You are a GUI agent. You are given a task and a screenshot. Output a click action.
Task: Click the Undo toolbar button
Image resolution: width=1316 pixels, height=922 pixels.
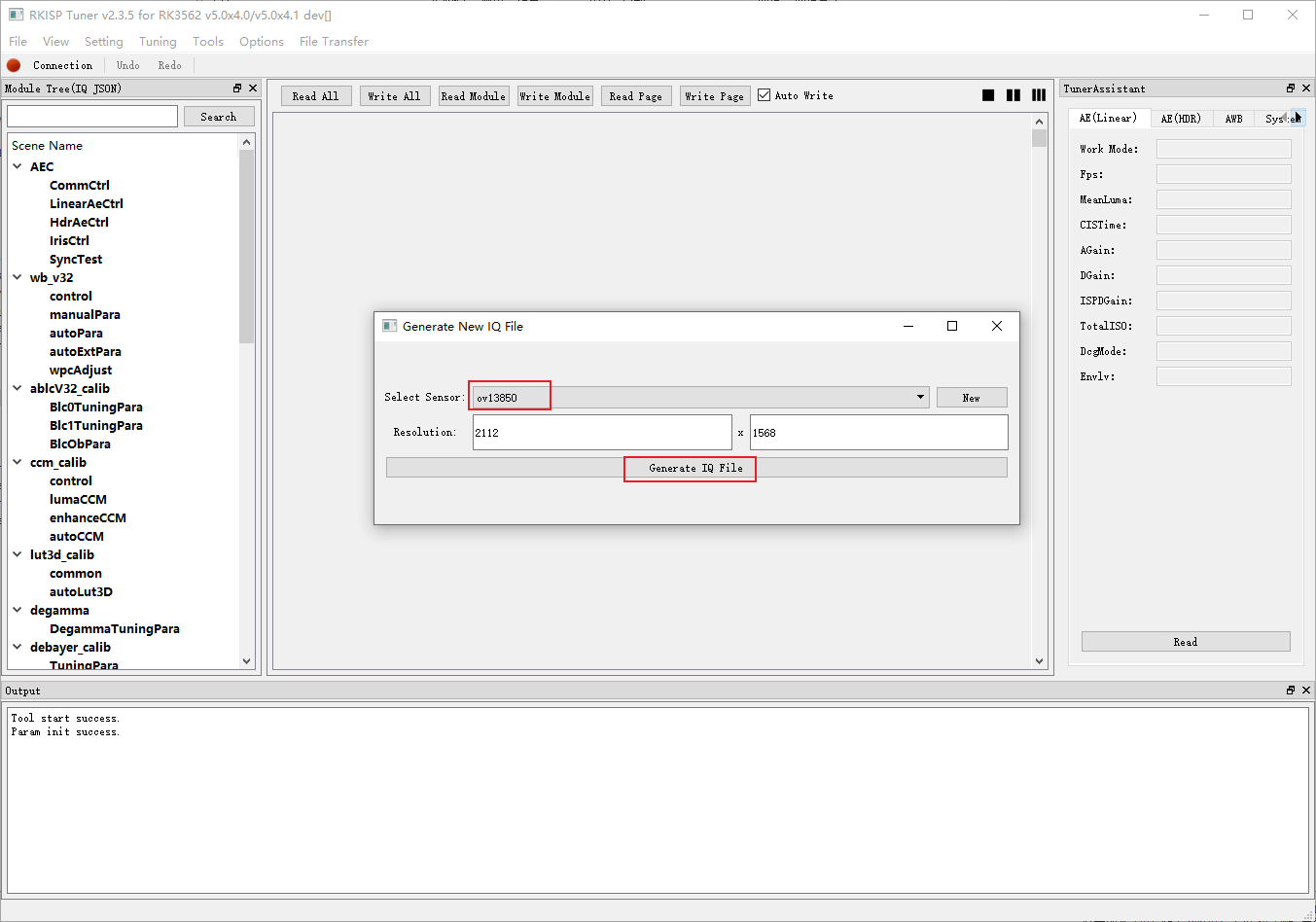128,65
